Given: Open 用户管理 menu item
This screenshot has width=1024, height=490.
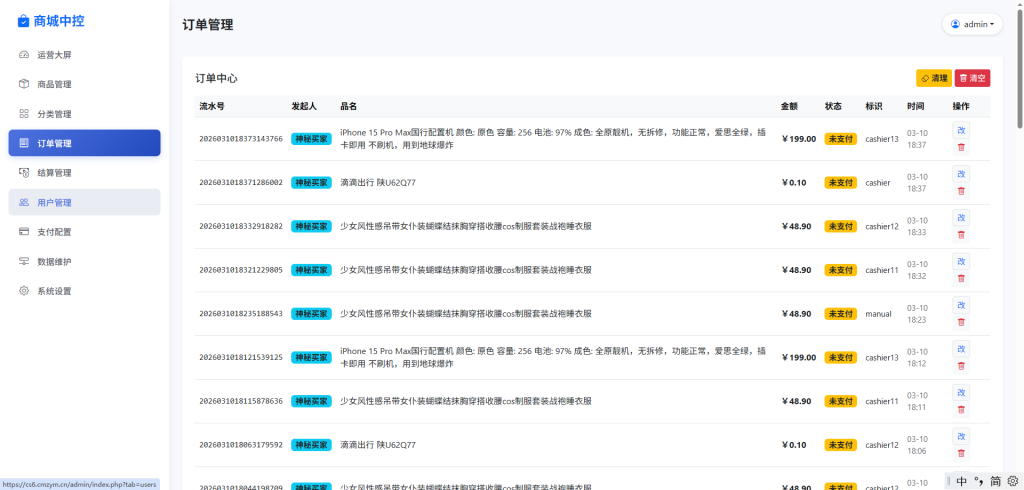Looking at the screenshot, I should [x=84, y=203].
